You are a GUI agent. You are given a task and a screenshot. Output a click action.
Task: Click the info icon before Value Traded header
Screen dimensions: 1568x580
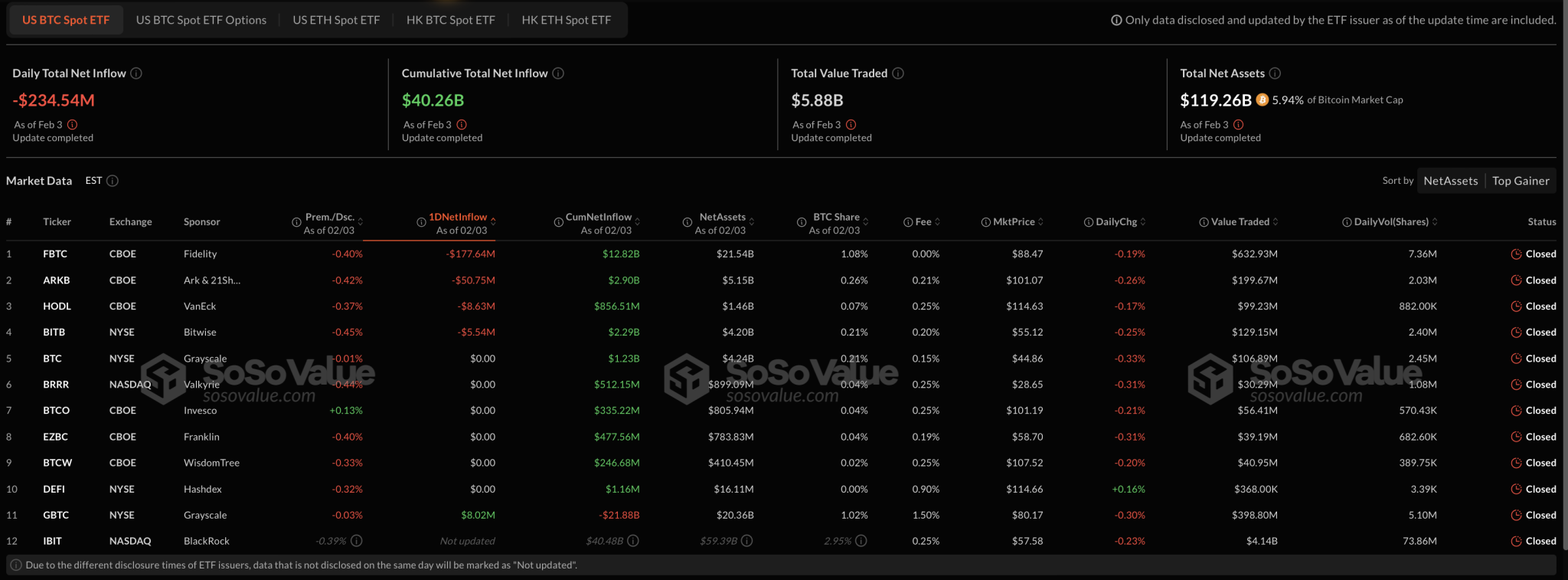point(1204,222)
